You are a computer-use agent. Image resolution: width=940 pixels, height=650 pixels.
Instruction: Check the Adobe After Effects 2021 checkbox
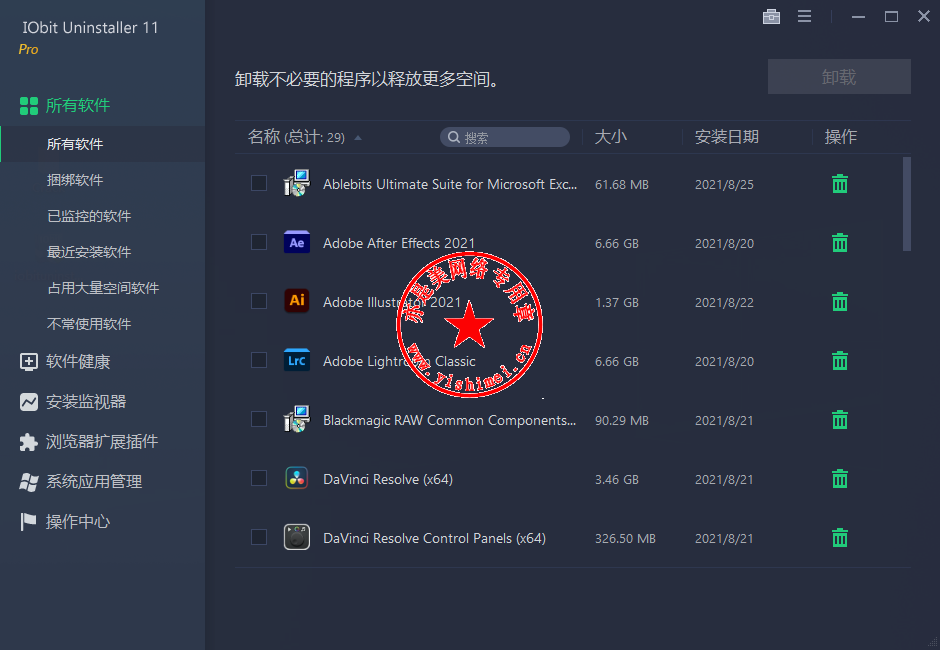coord(259,242)
